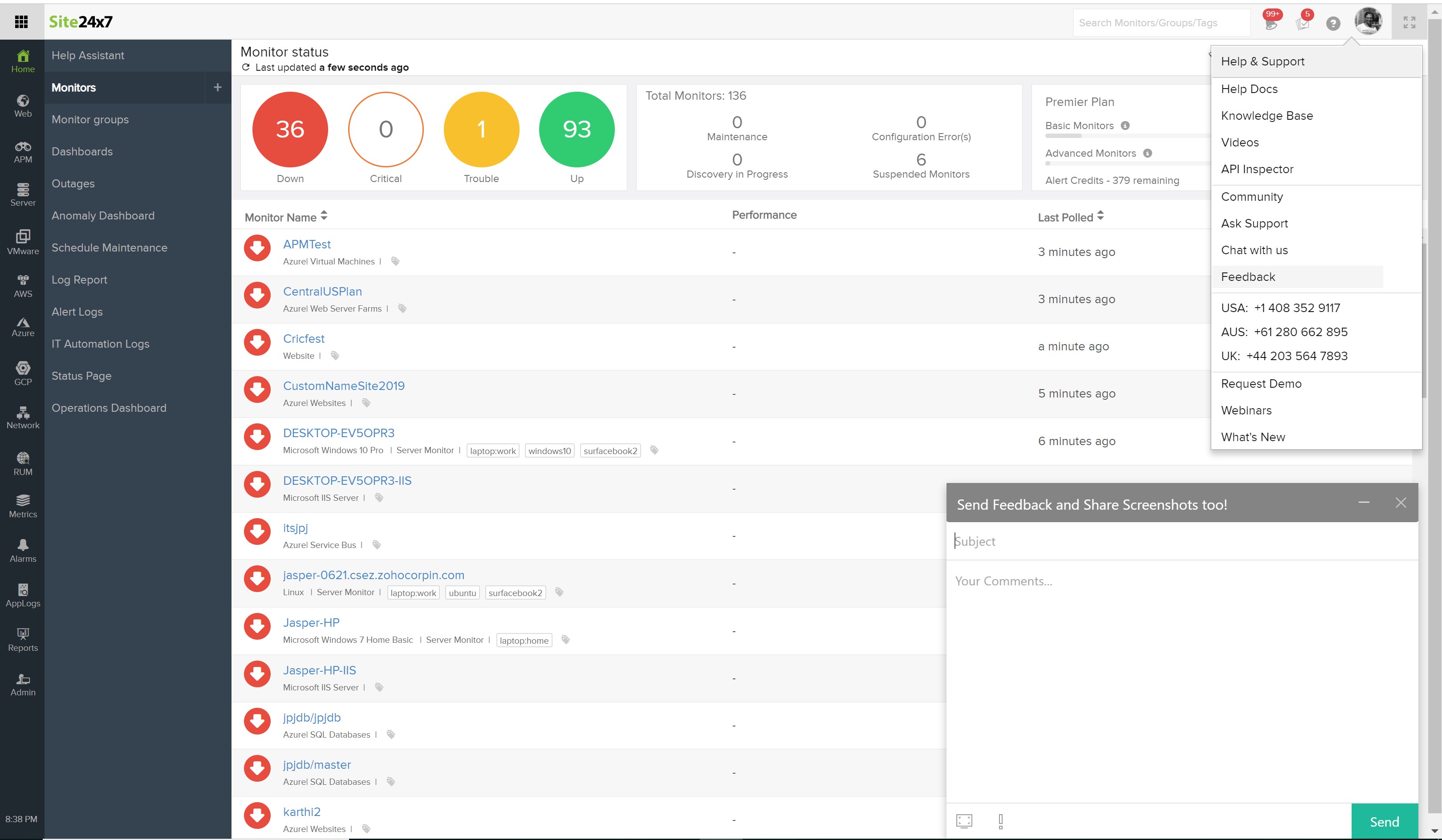The width and height of the screenshot is (1442, 840).
Task: Sort by Last Polled column arrows
Action: click(1101, 216)
